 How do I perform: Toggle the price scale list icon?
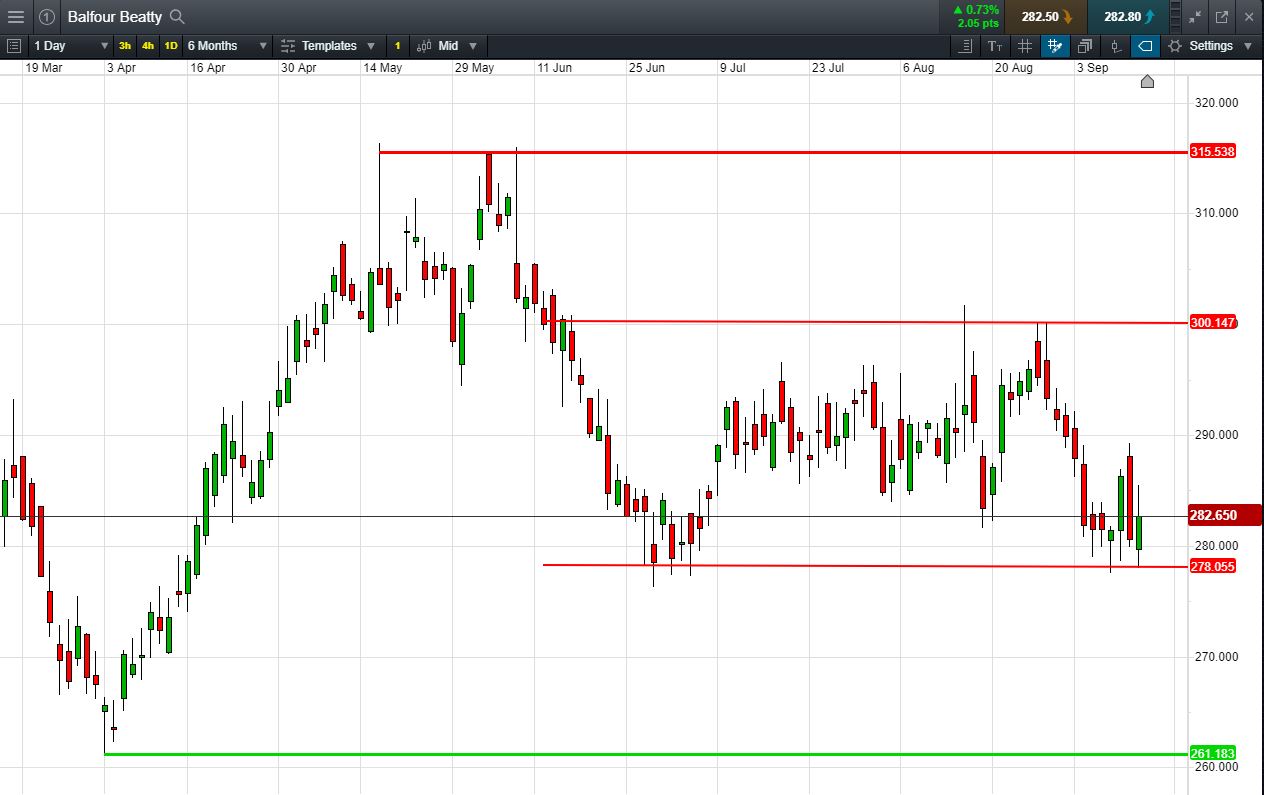click(965, 46)
